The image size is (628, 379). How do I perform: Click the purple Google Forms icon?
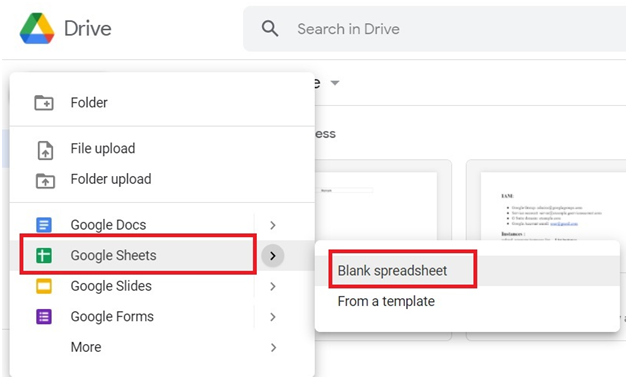tap(44, 317)
